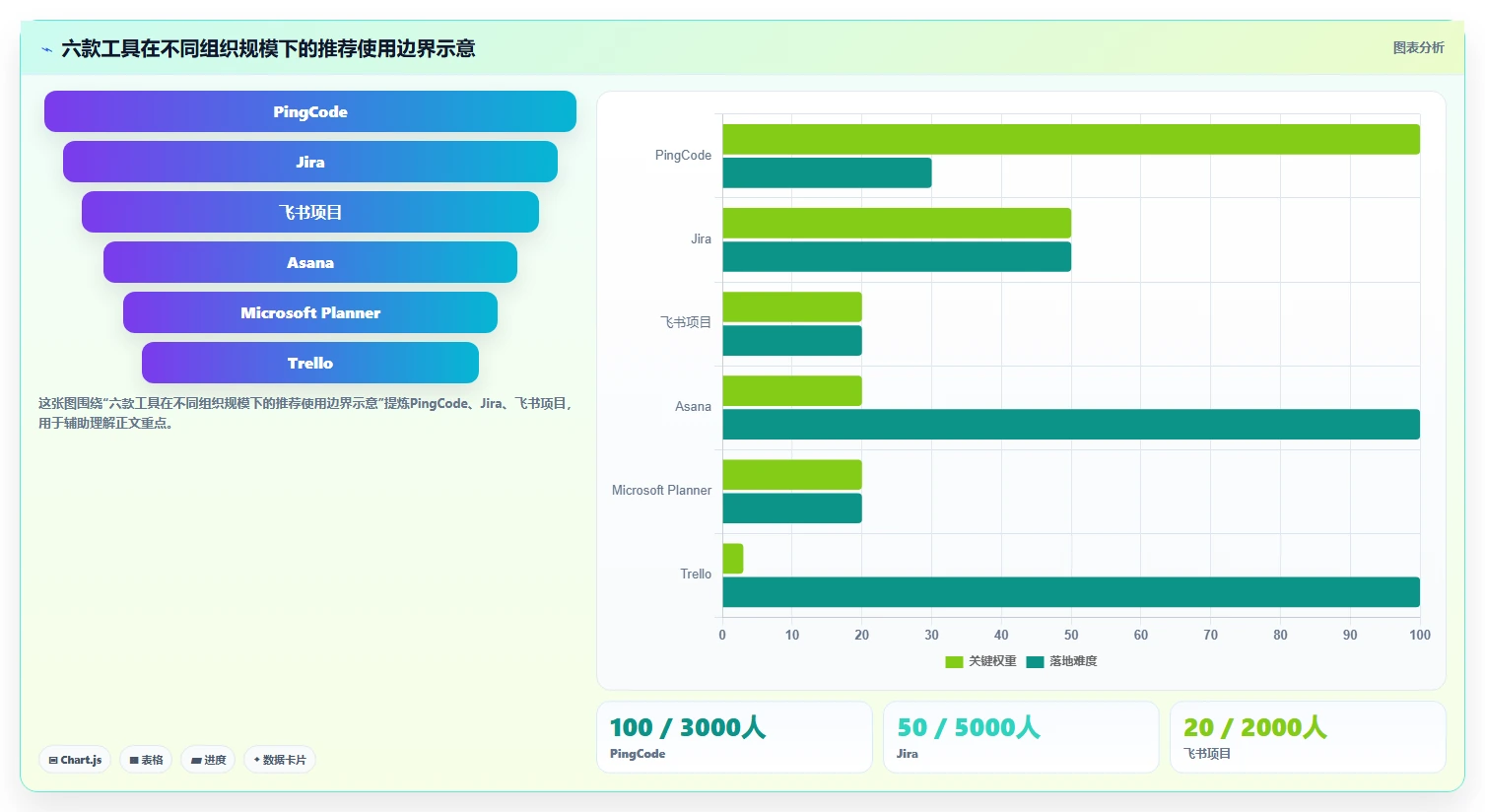Click the x-axis tick label 0
This screenshot has height=812, width=1485.
(722, 635)
